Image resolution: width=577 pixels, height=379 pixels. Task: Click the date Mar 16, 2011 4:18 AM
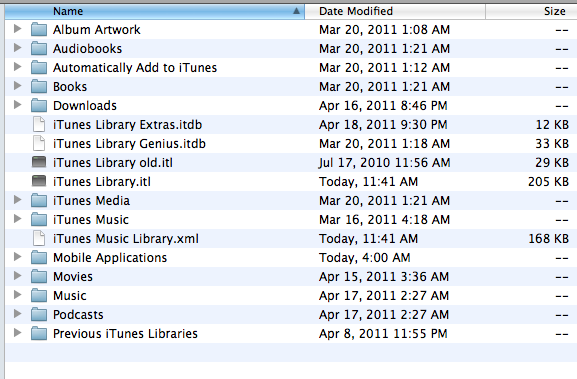385,220
